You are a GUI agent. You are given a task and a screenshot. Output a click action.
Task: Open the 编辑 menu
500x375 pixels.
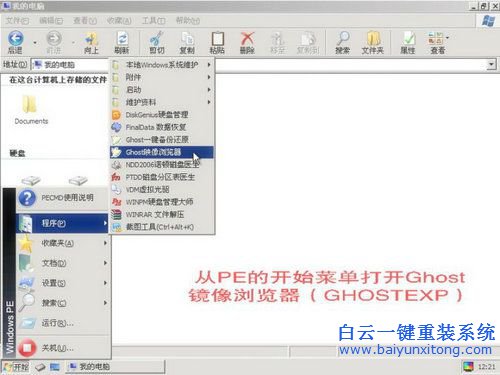pyautogui.click(x=51, y=21)
